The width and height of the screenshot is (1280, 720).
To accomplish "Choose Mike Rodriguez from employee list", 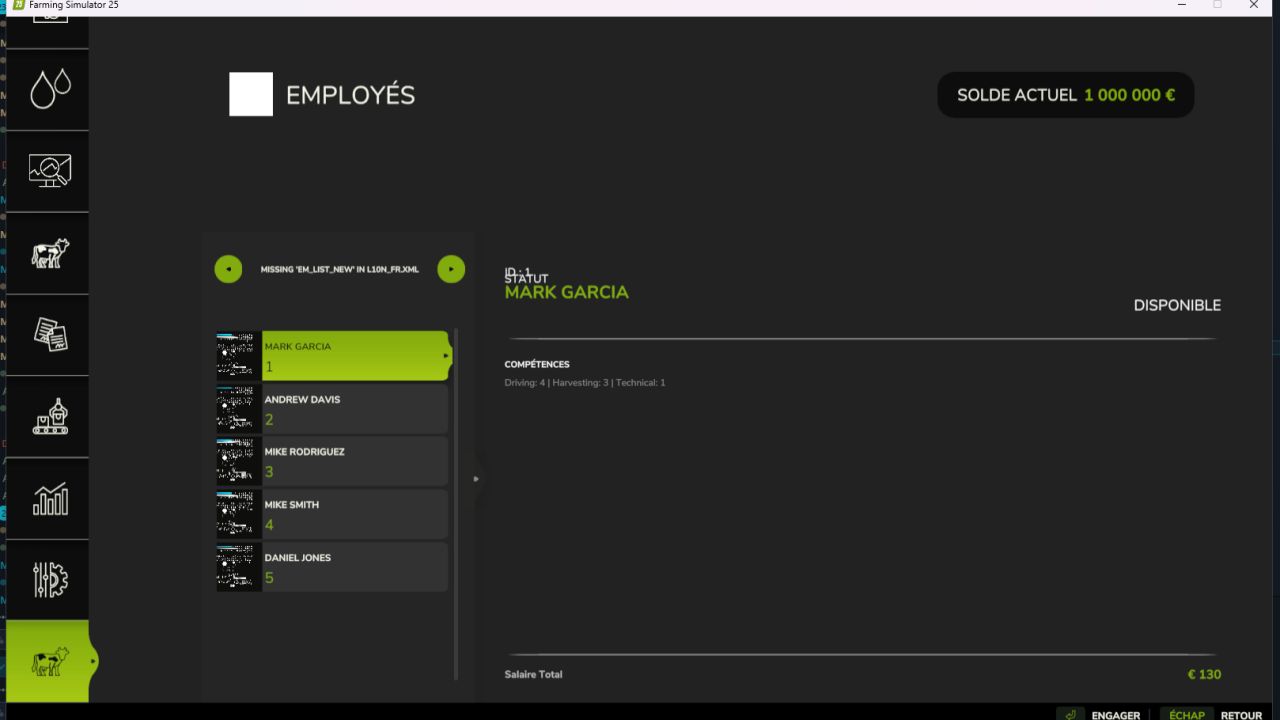I will click(354, 461).
